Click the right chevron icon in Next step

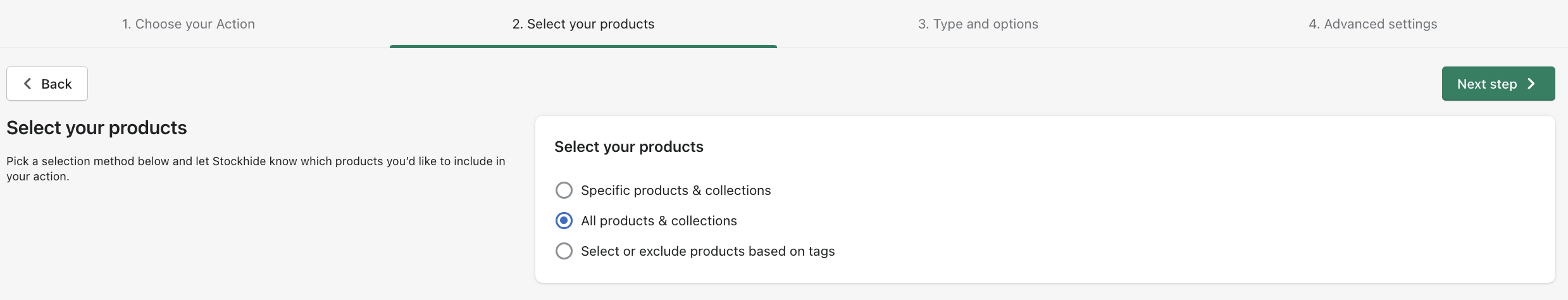(x=1531, y=84)
